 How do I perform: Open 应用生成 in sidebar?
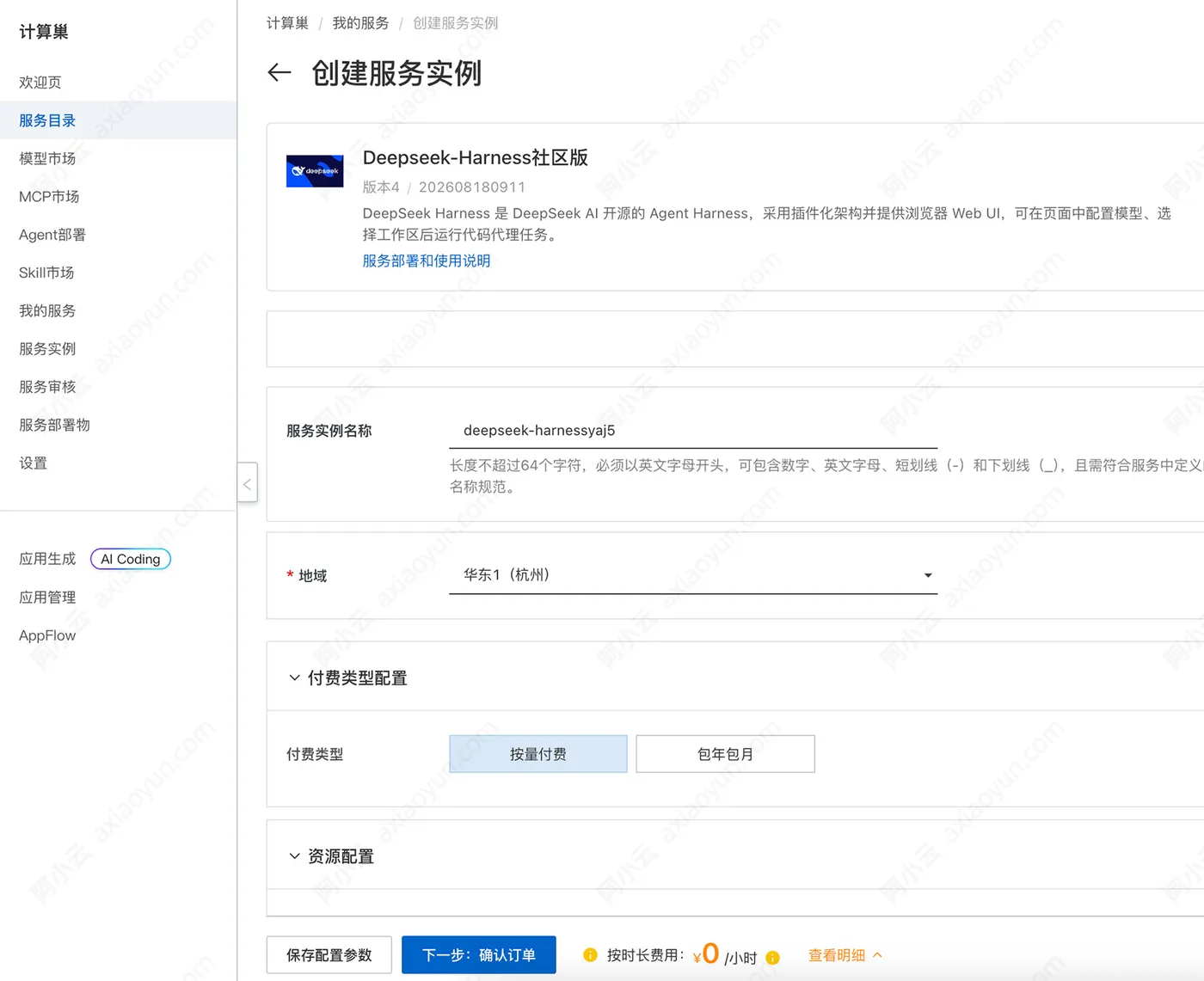(47, 559)
